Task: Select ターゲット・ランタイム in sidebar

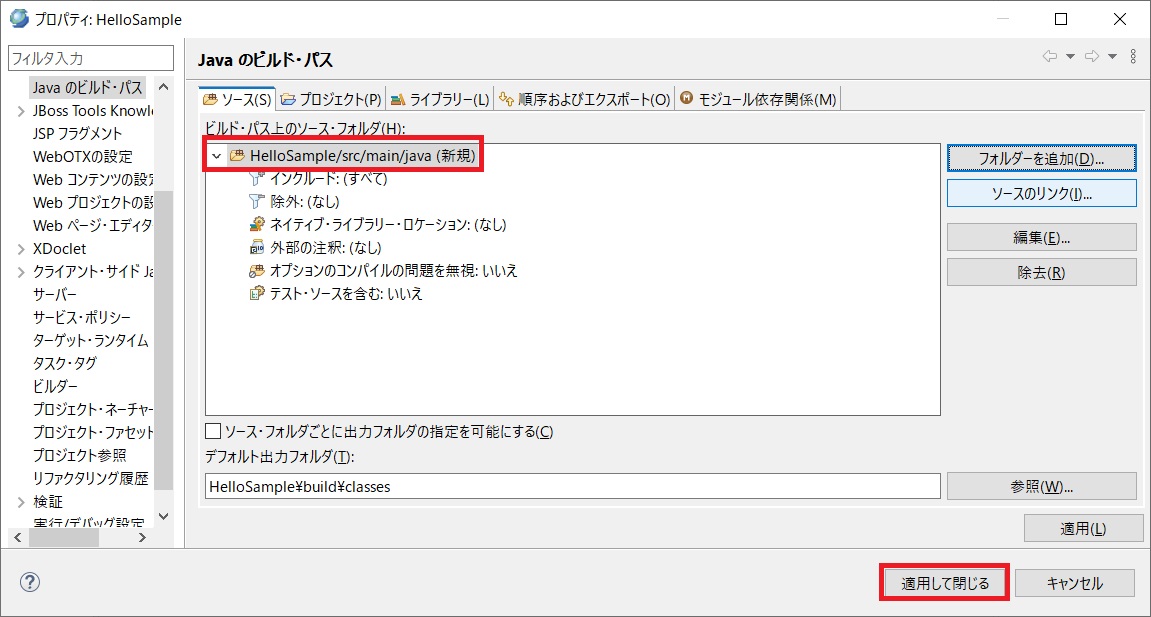Action: [x=90, y=340]
